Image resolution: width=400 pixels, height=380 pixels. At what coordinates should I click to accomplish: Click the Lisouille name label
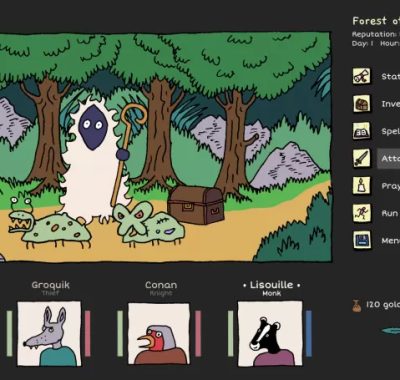pyautogui.click(x=272, y=285)
